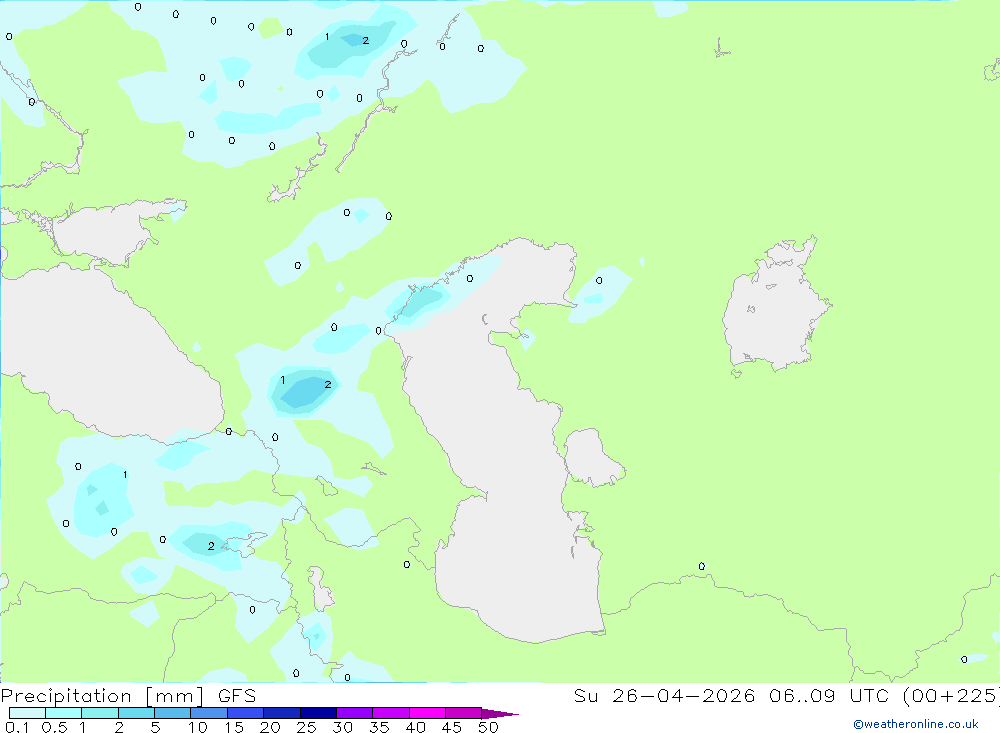This screenshot has width=1000, height=733.
Task: Choose the 25–30 mm dark navy swatch
Action: (x=318, y=713)
